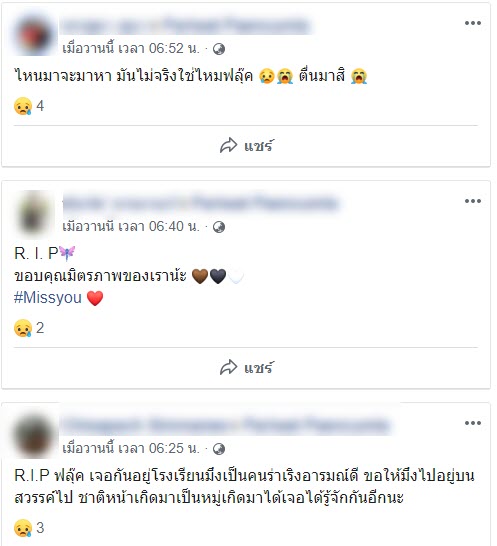
Task: Click the globe privacy icon beside 06:52
Action: click(219, 49)
